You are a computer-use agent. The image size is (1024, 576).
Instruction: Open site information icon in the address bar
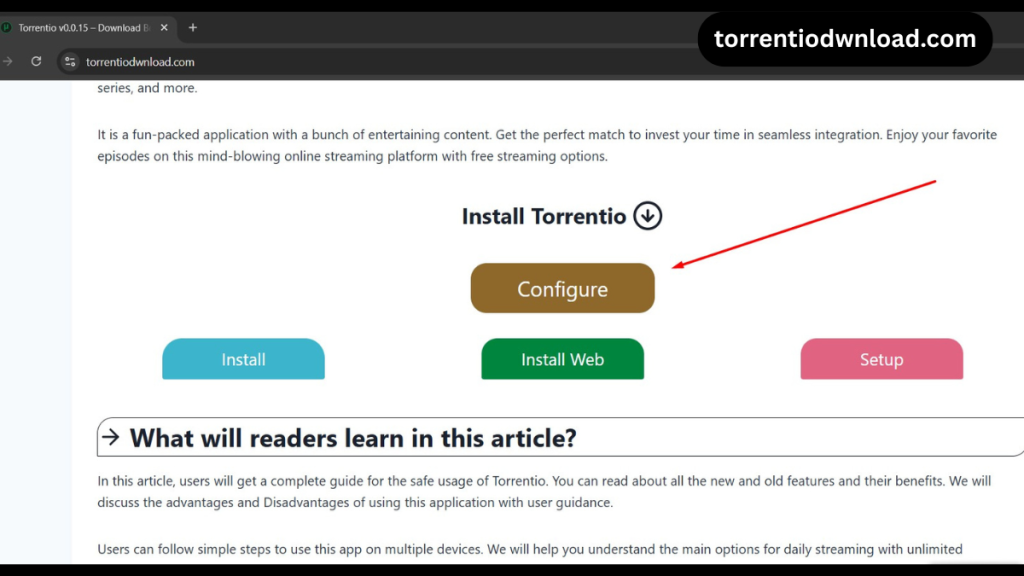tap(69, 61)
